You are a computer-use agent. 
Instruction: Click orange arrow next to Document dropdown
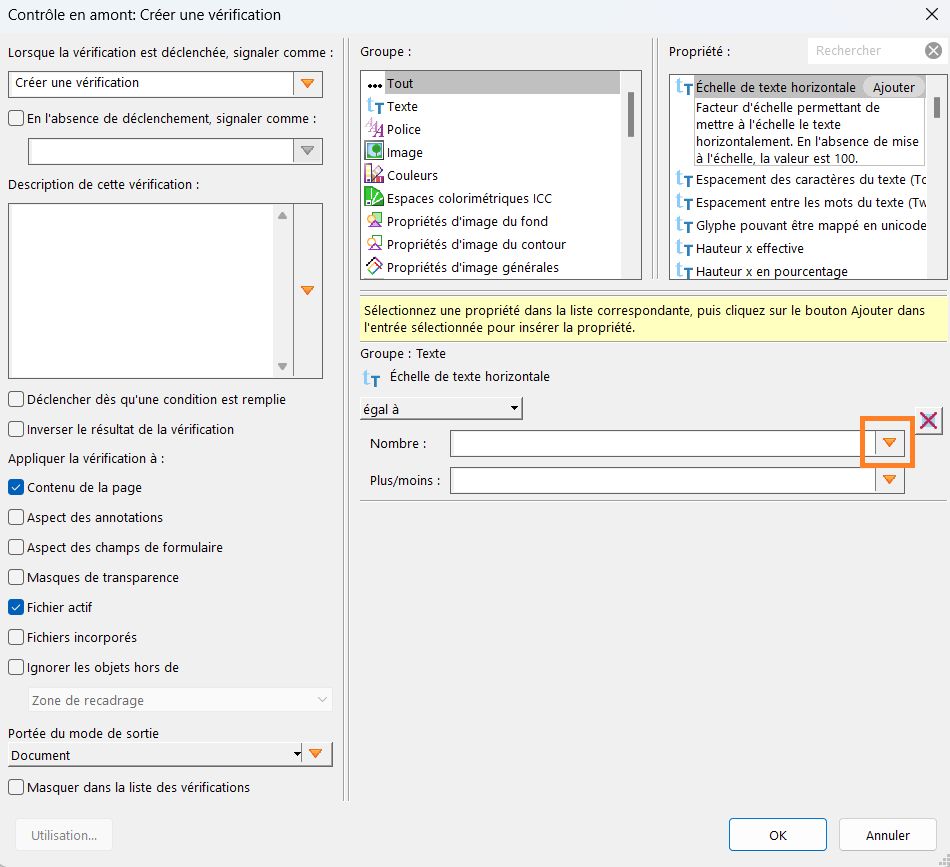pos(316,754)
